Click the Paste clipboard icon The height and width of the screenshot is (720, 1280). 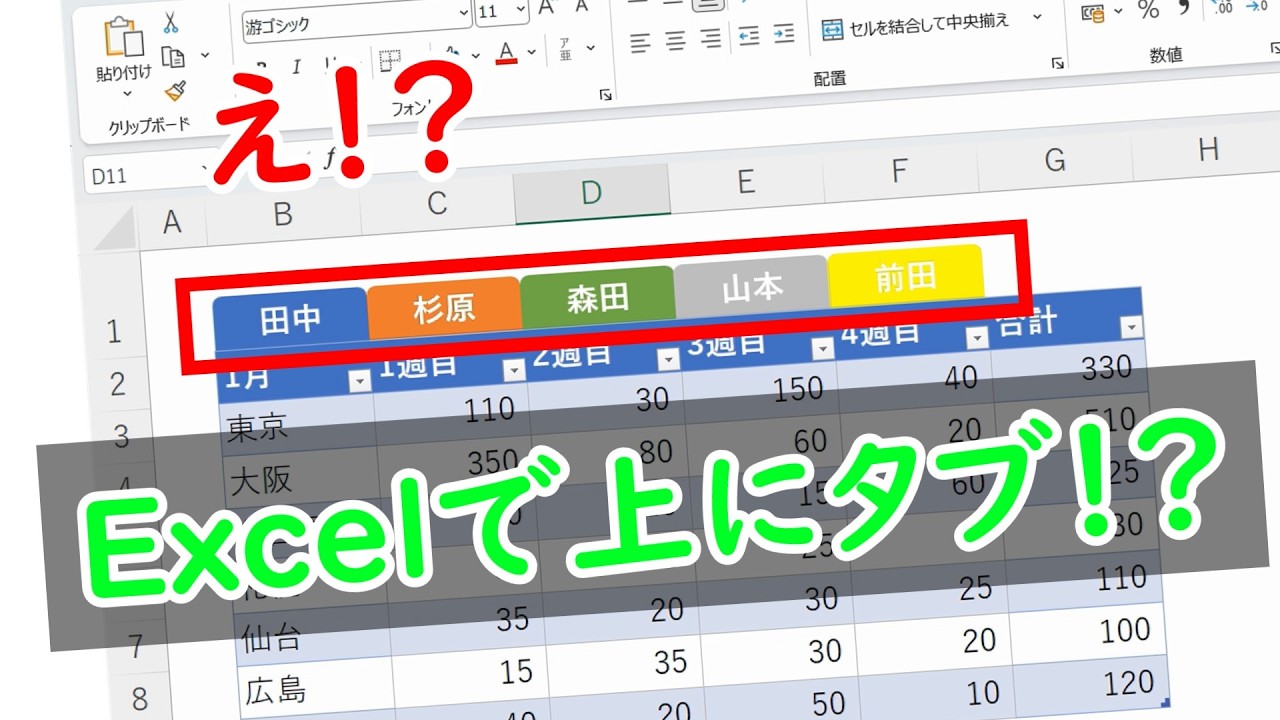coord(123,36)
